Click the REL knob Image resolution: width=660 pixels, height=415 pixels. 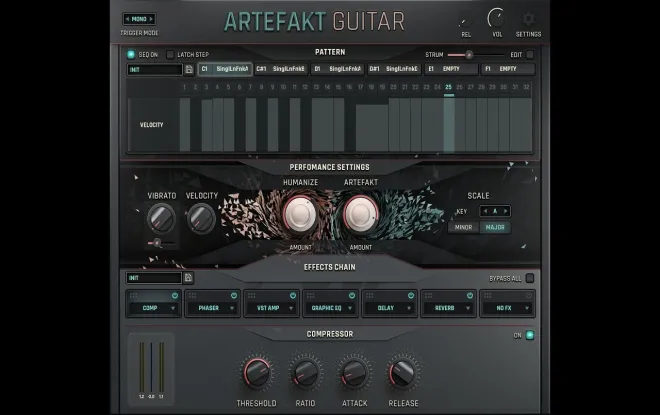pyautogui.click(x=466, y=21)
